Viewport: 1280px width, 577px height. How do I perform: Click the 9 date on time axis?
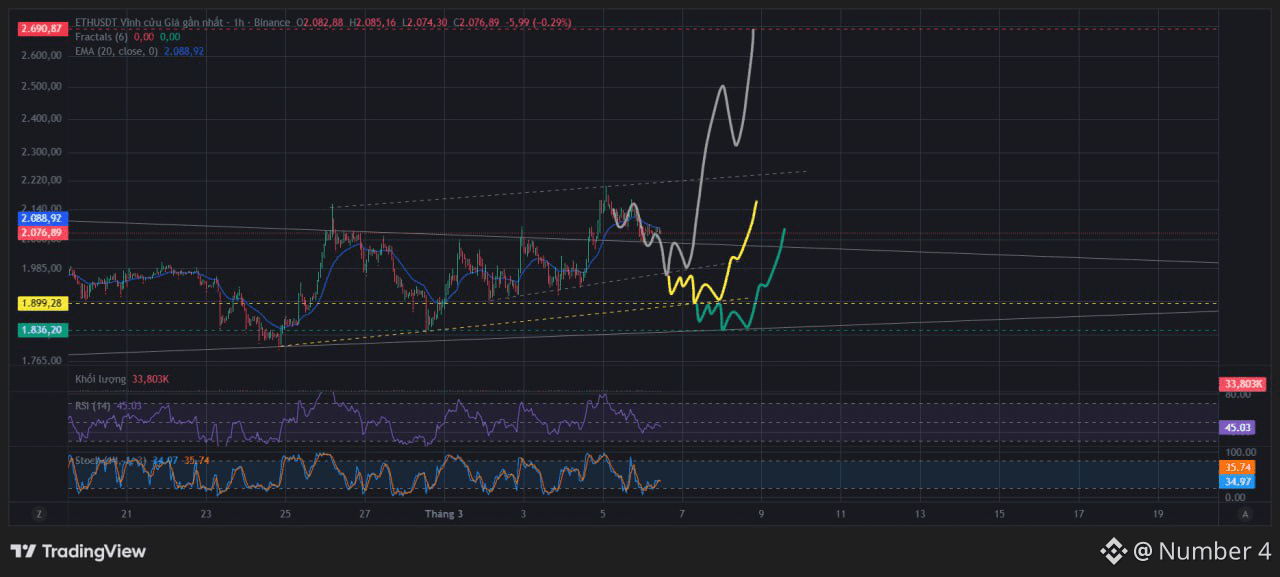click(x=761, y=514)
